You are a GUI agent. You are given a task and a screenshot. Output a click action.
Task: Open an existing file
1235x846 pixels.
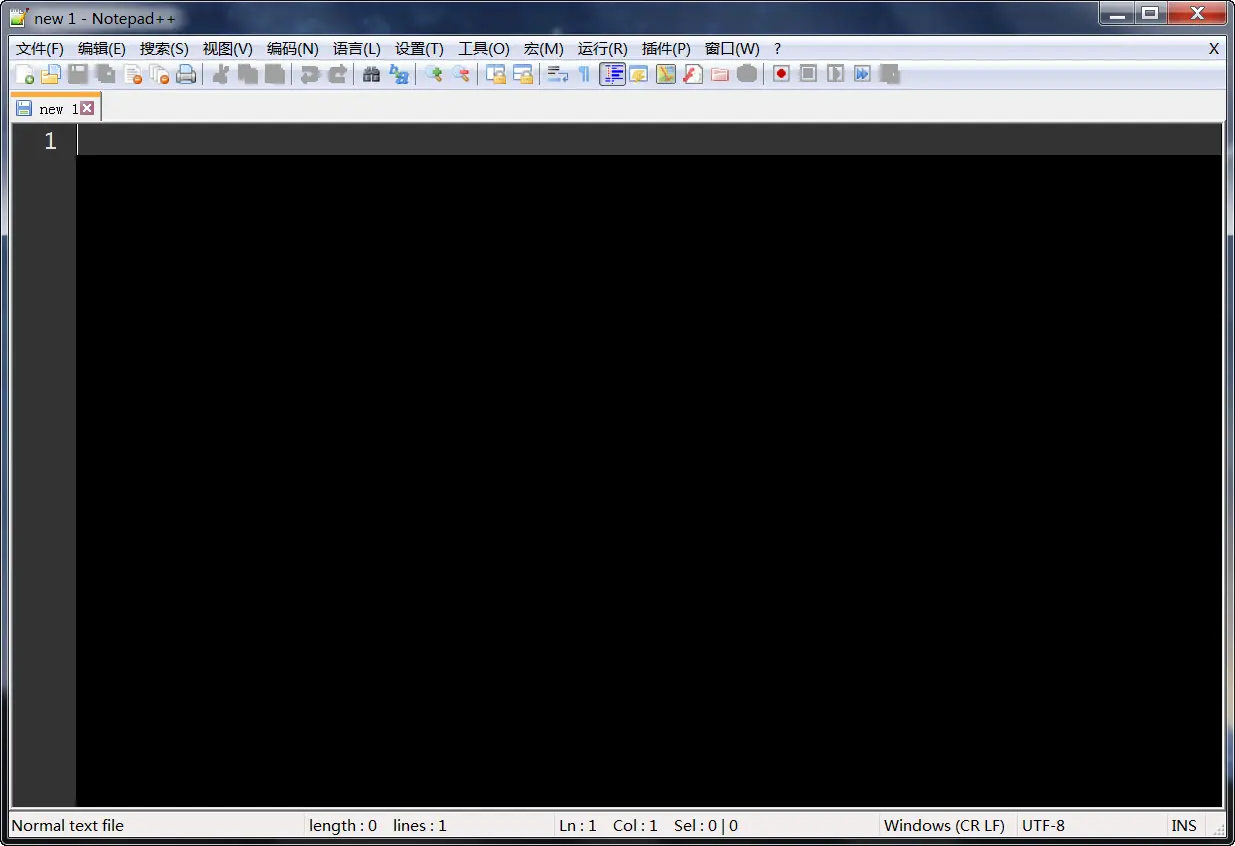[51, 73]
